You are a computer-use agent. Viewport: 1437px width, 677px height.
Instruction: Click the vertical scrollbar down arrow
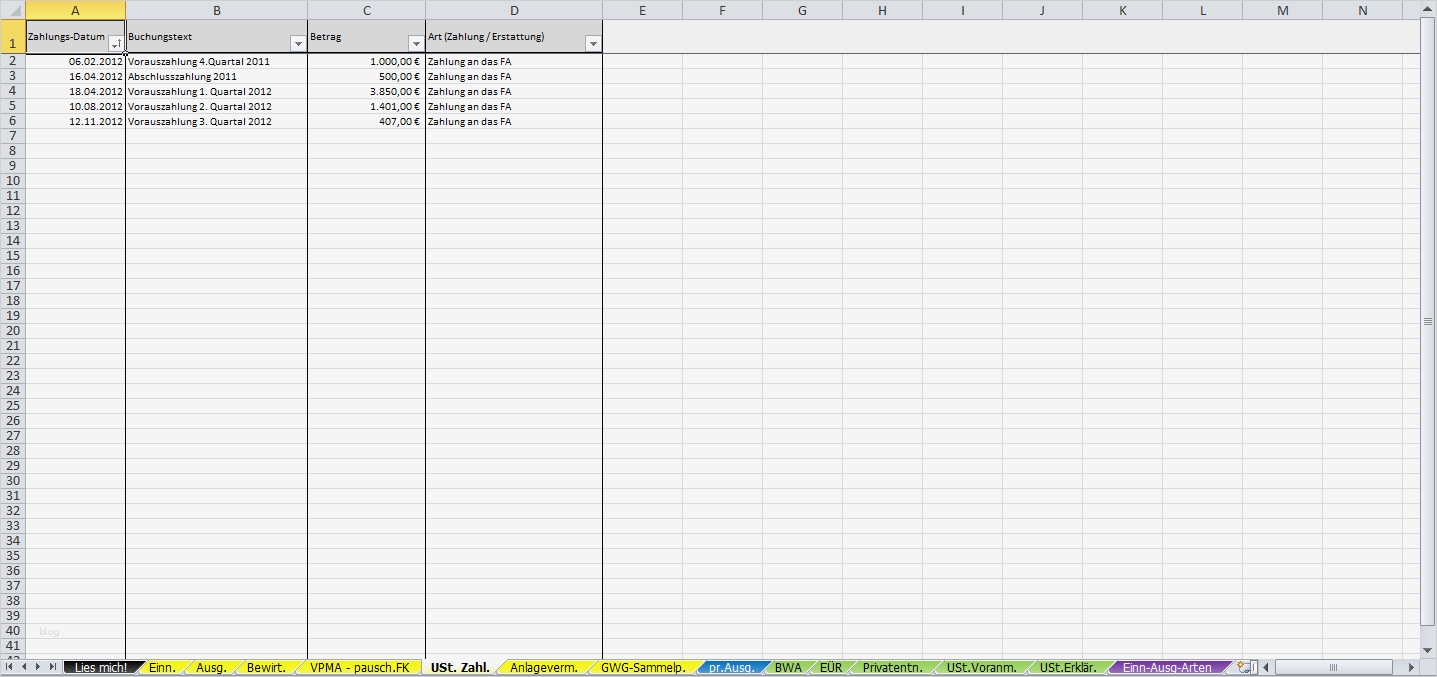1428,649
